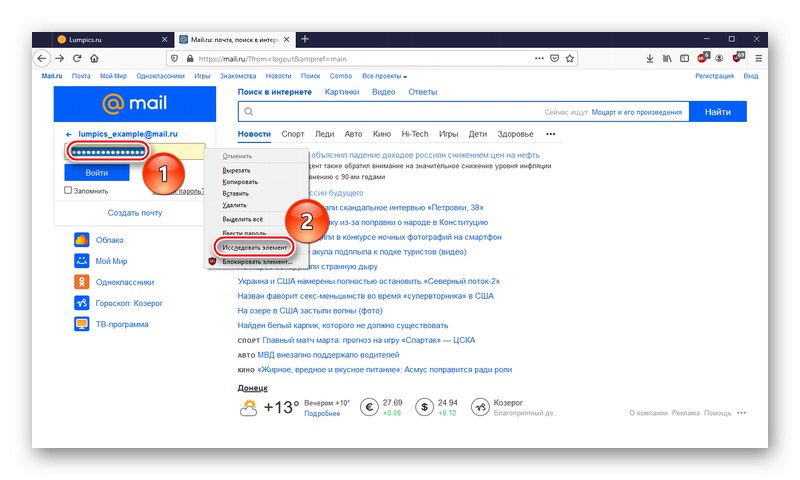Screen dimensions: 800x480
Task: Bookmark this page with the star icon
Action: tap(570, 58)
